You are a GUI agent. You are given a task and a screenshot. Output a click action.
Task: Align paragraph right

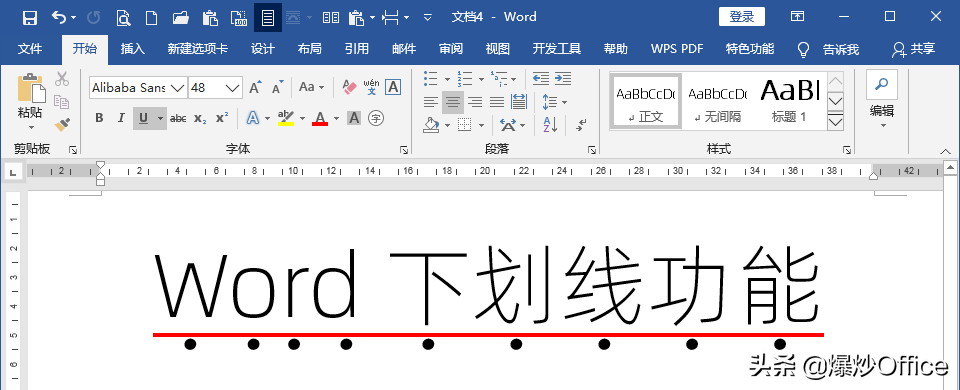(475, 102)
